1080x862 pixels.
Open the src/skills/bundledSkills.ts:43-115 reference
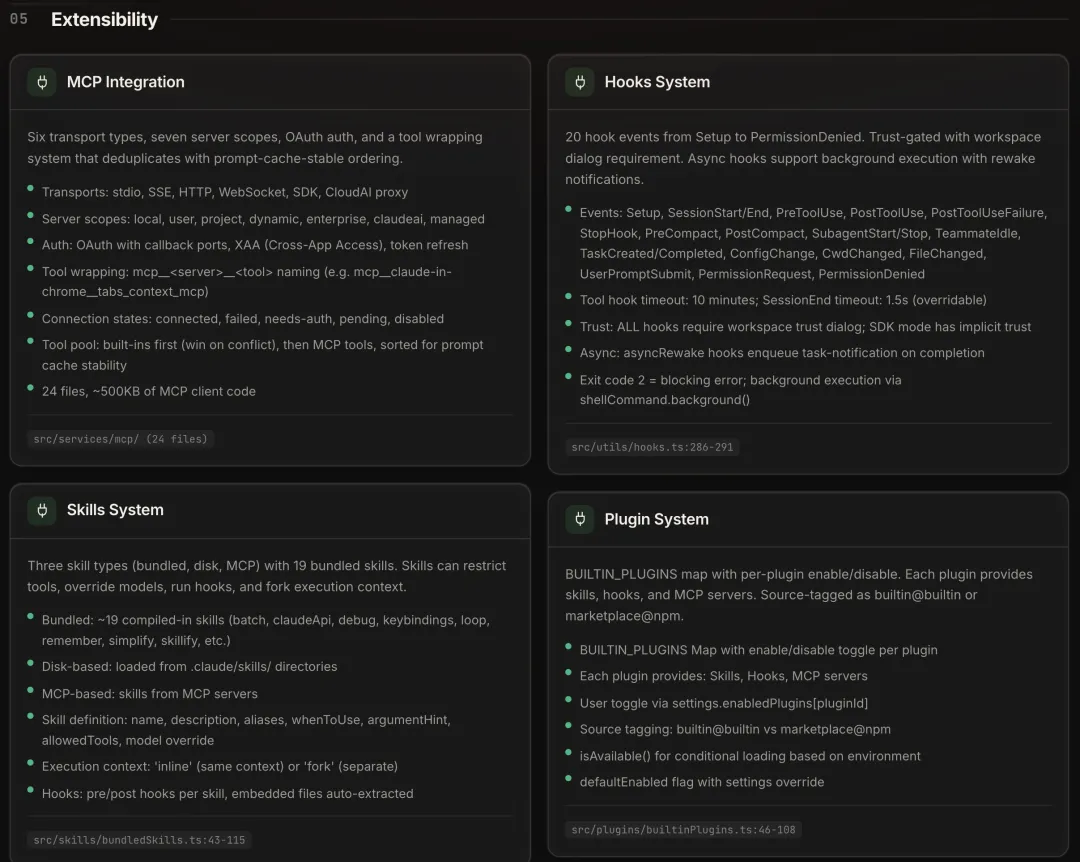[139, 839]
